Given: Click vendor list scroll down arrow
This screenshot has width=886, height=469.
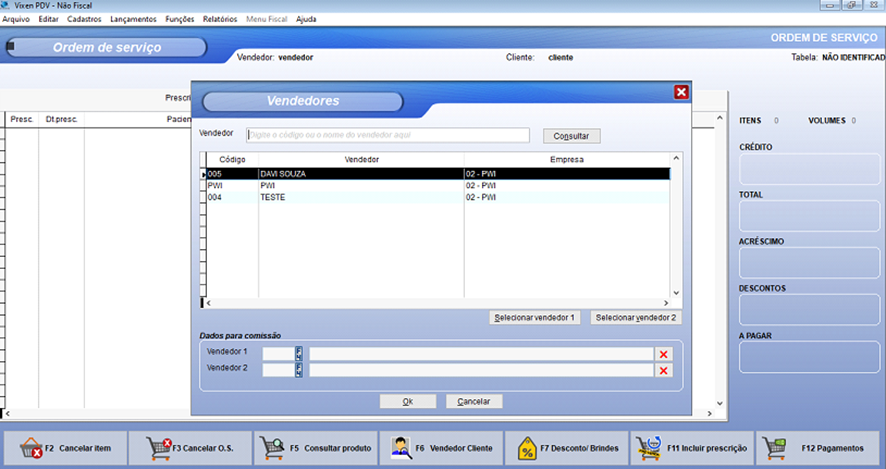Looking at the screenshot, I should coord(675,292).
